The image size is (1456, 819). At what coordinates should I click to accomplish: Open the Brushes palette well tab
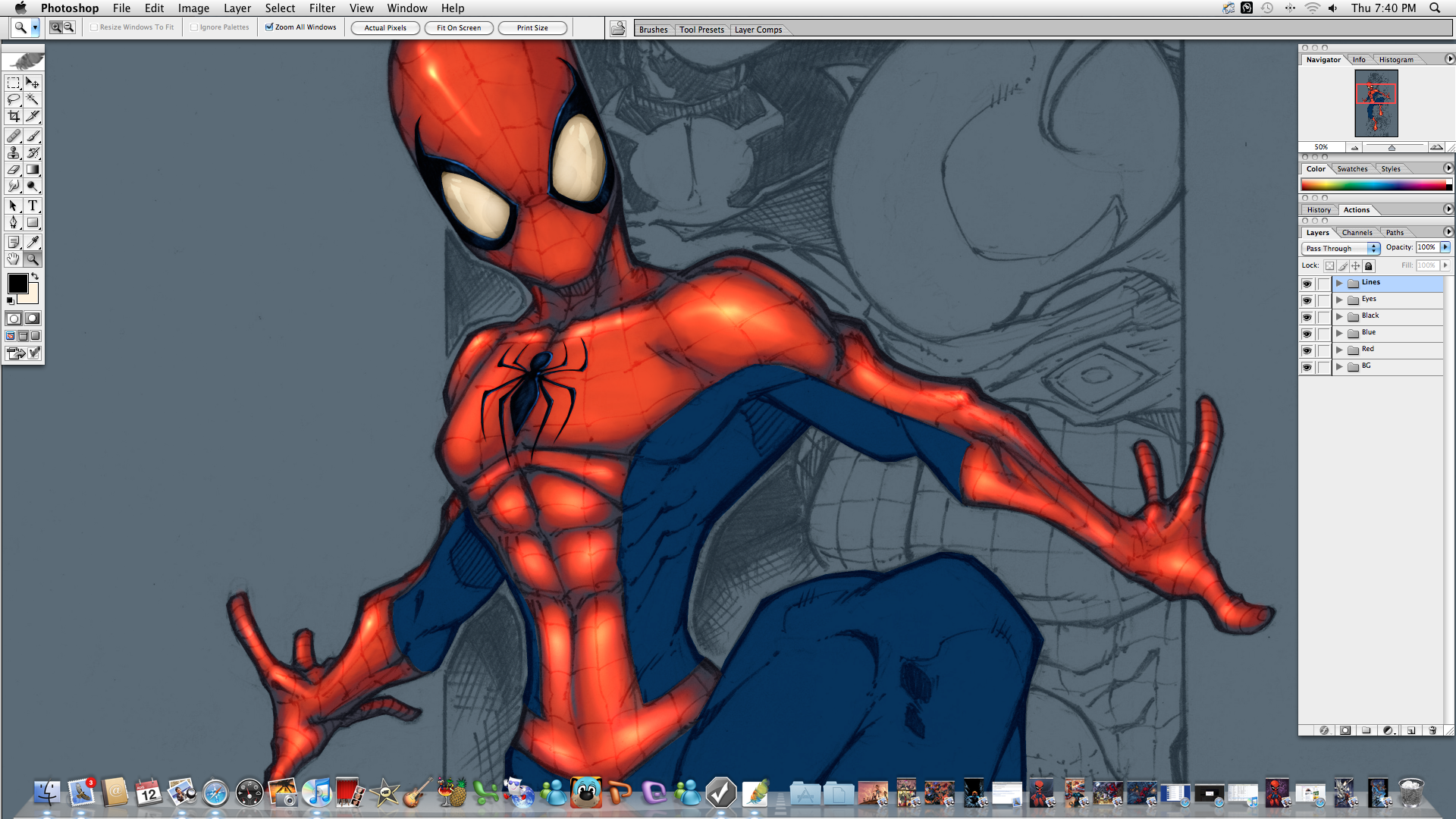tap(654, 30)
